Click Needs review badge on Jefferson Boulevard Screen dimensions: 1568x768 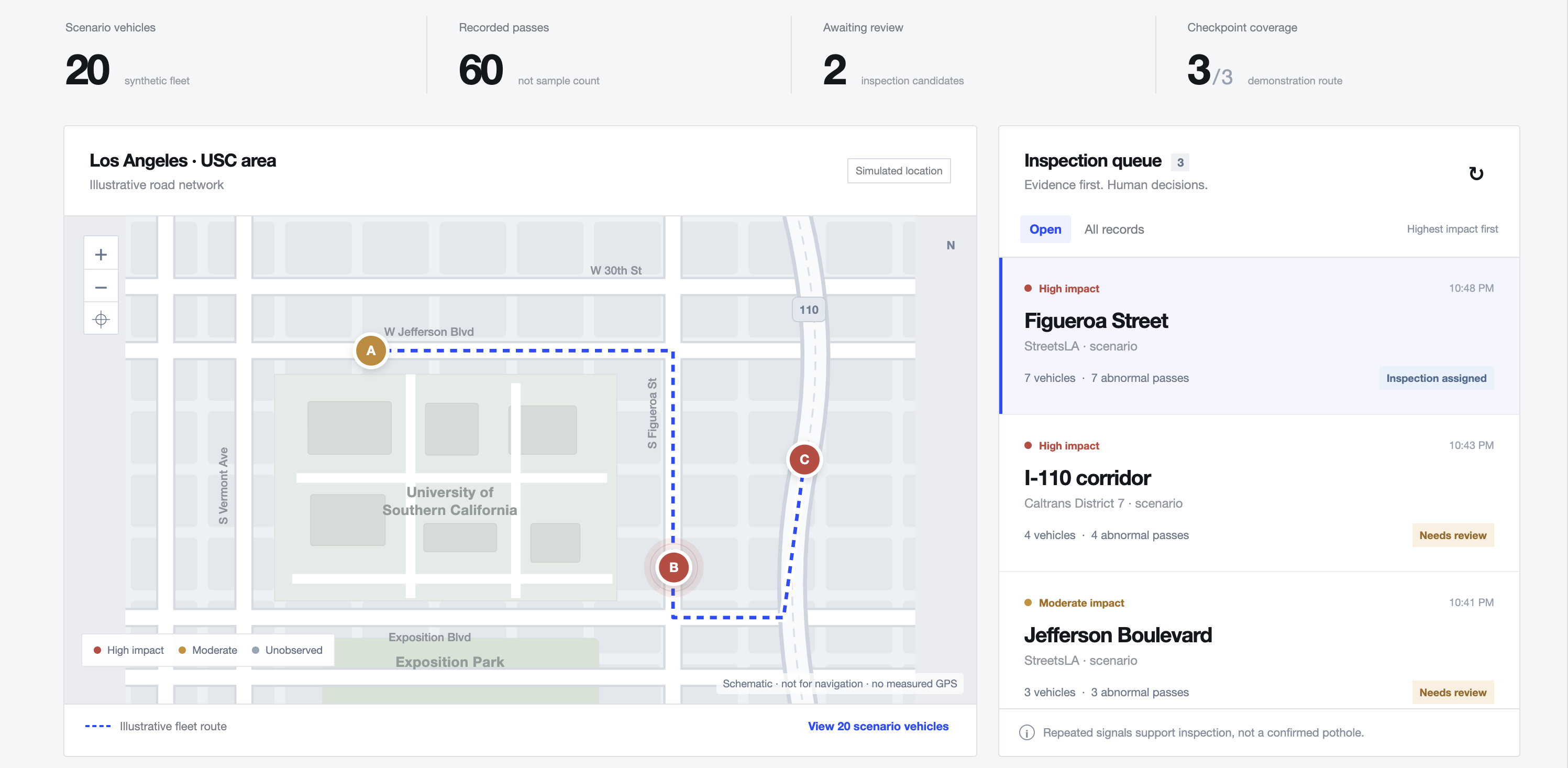[1452, 693]
